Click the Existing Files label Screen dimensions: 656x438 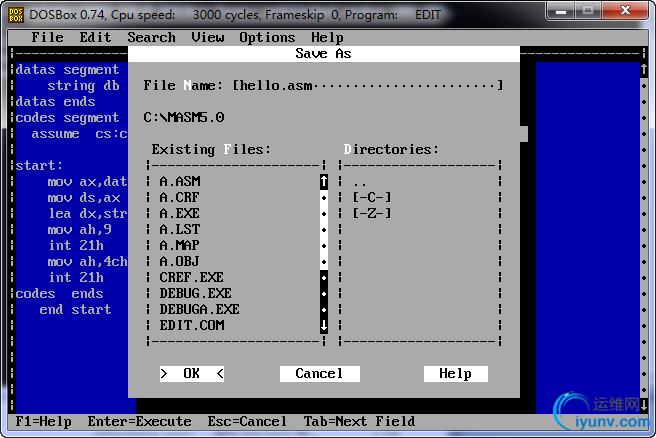(x=211, y=149)
